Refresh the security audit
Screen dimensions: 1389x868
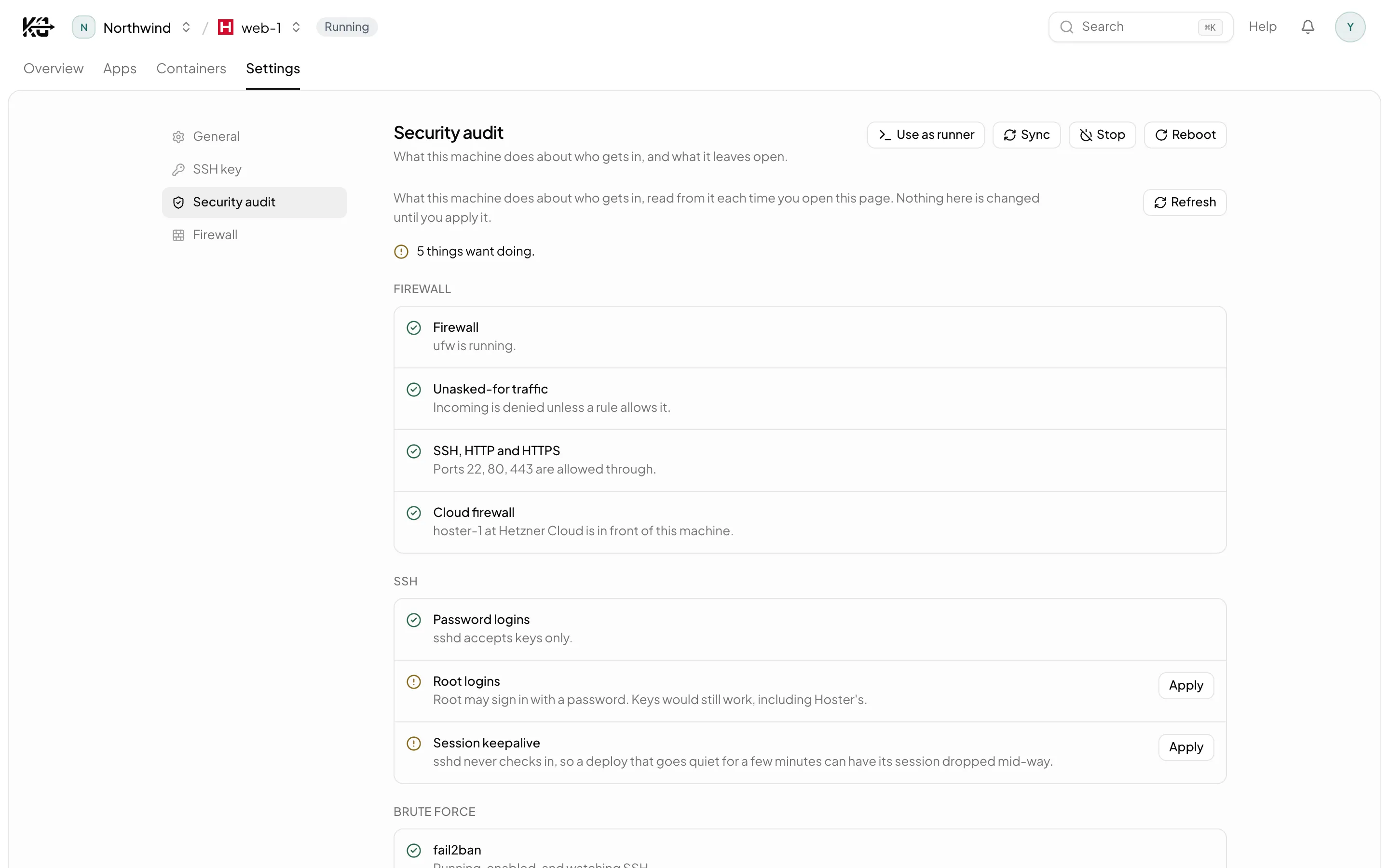point(1184,202)
